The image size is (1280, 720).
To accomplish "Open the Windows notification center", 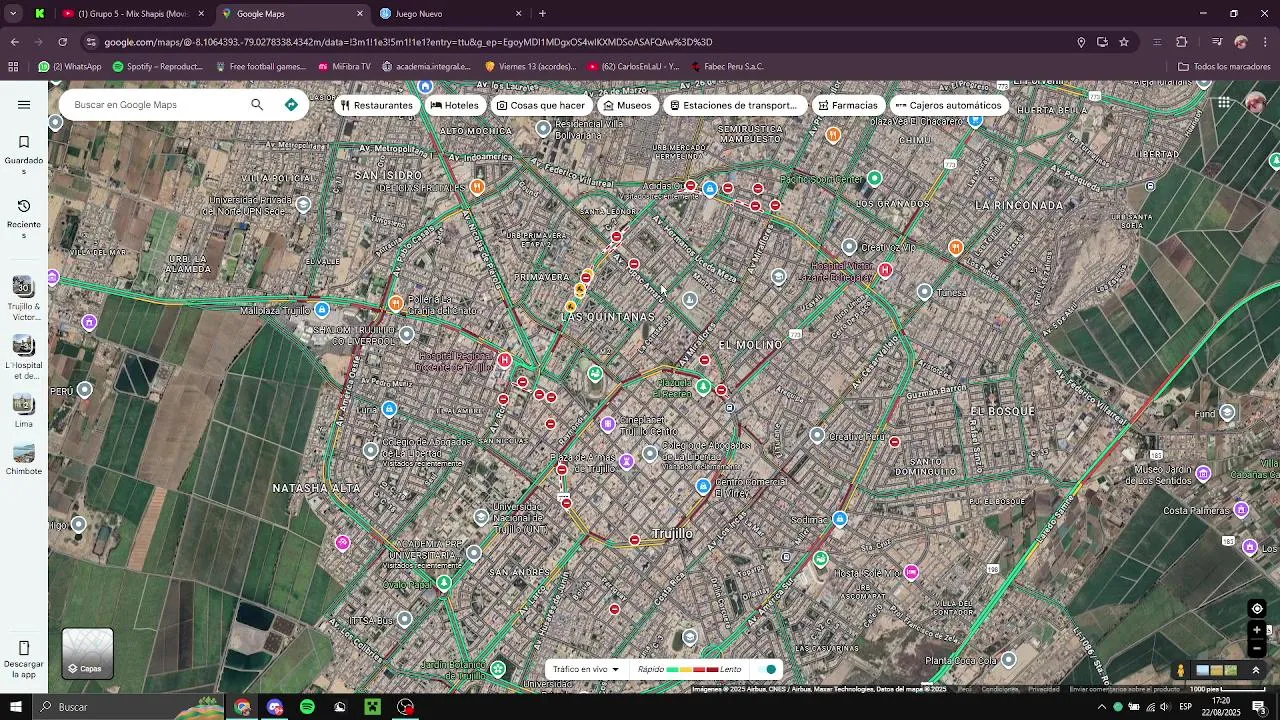I will pyautogui.click(x=1258, y=707).
